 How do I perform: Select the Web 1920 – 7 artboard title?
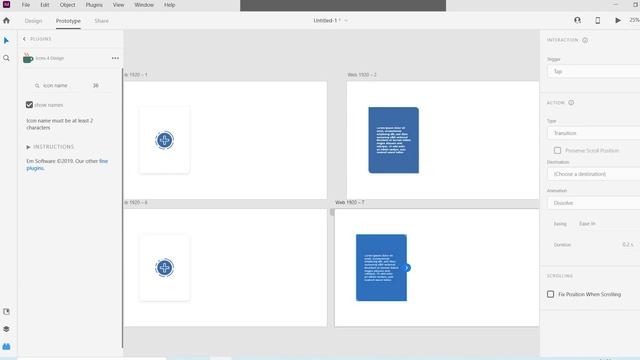tap(349, 202)
